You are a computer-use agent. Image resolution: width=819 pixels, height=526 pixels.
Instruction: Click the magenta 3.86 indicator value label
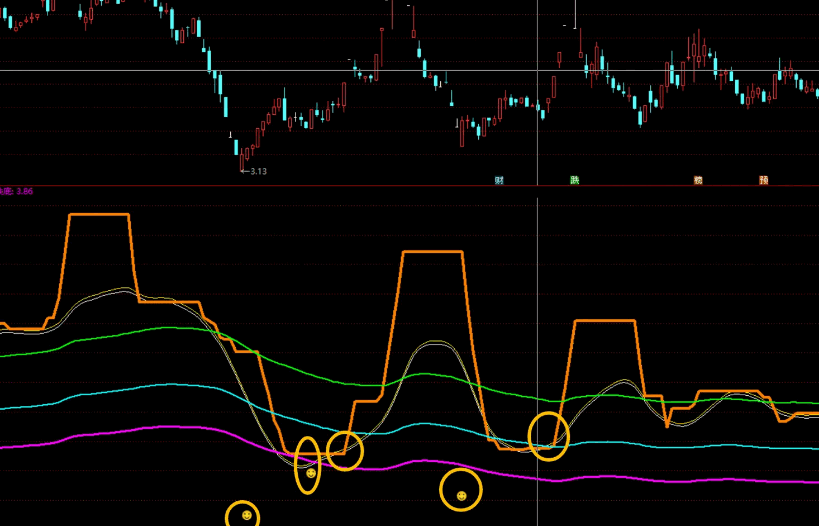pos(18,191)
